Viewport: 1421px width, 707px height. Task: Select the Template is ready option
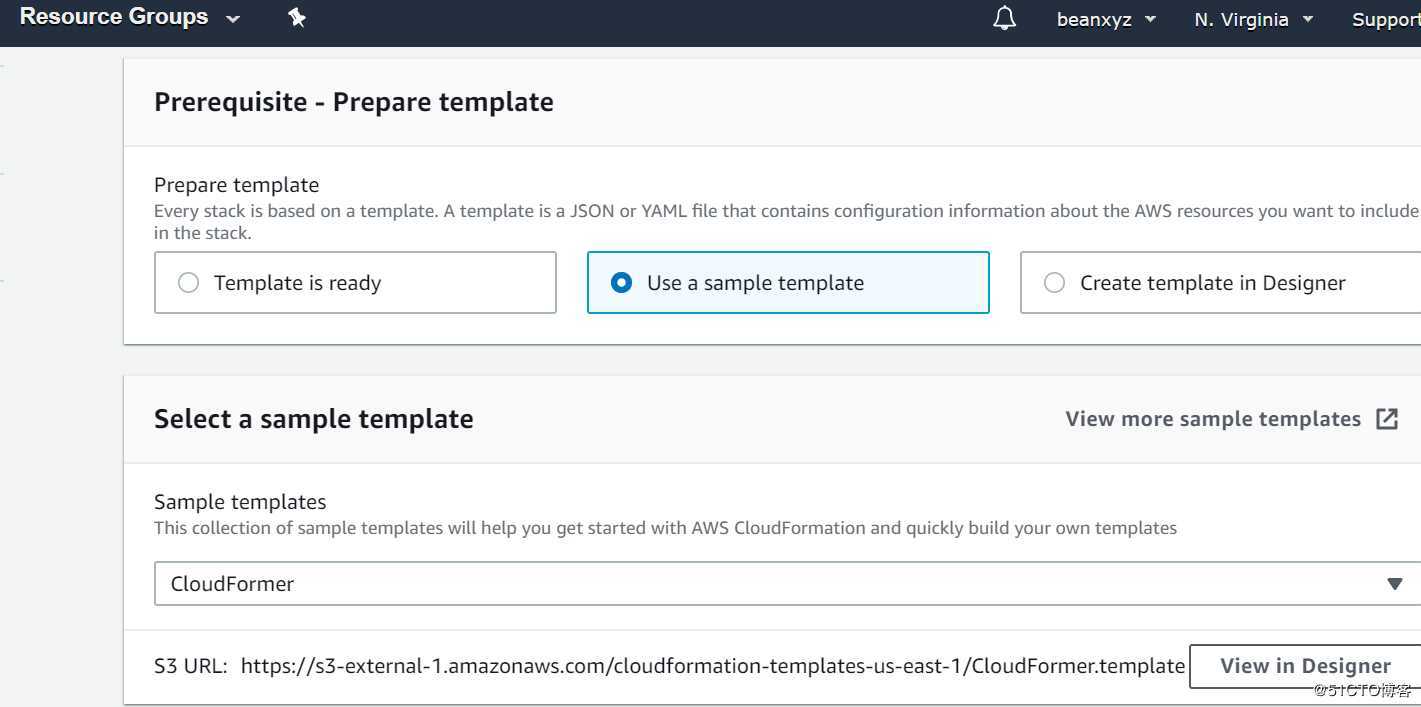[x=355, y=283]
